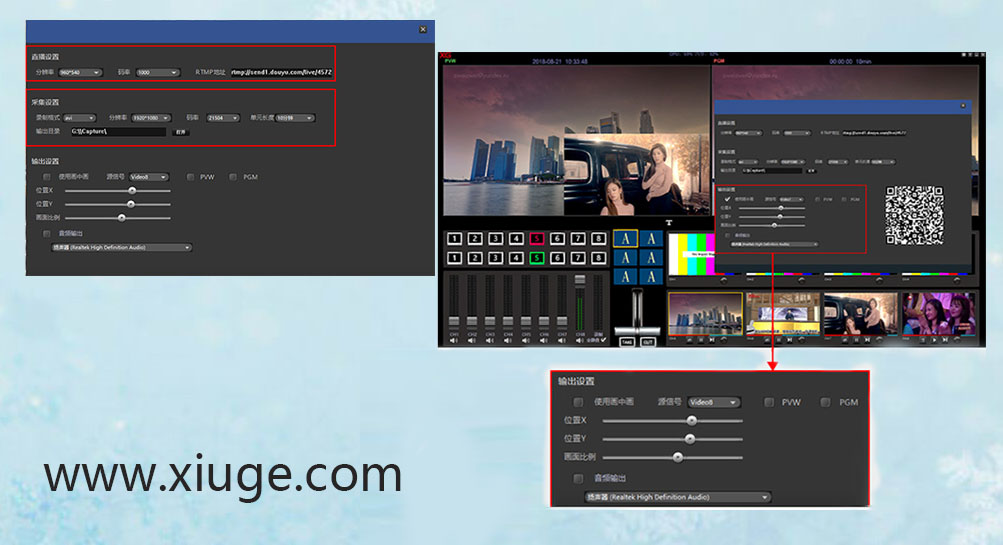Mute CH8 with its speaker icon

(x=581, y=341)
